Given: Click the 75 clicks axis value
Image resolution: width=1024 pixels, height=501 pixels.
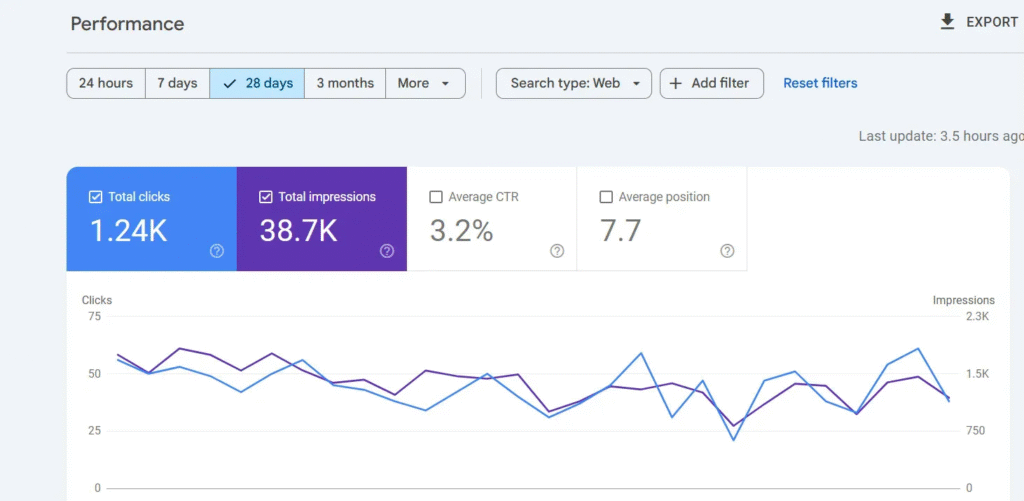Looking at the screenshot, I should [95, 317].
